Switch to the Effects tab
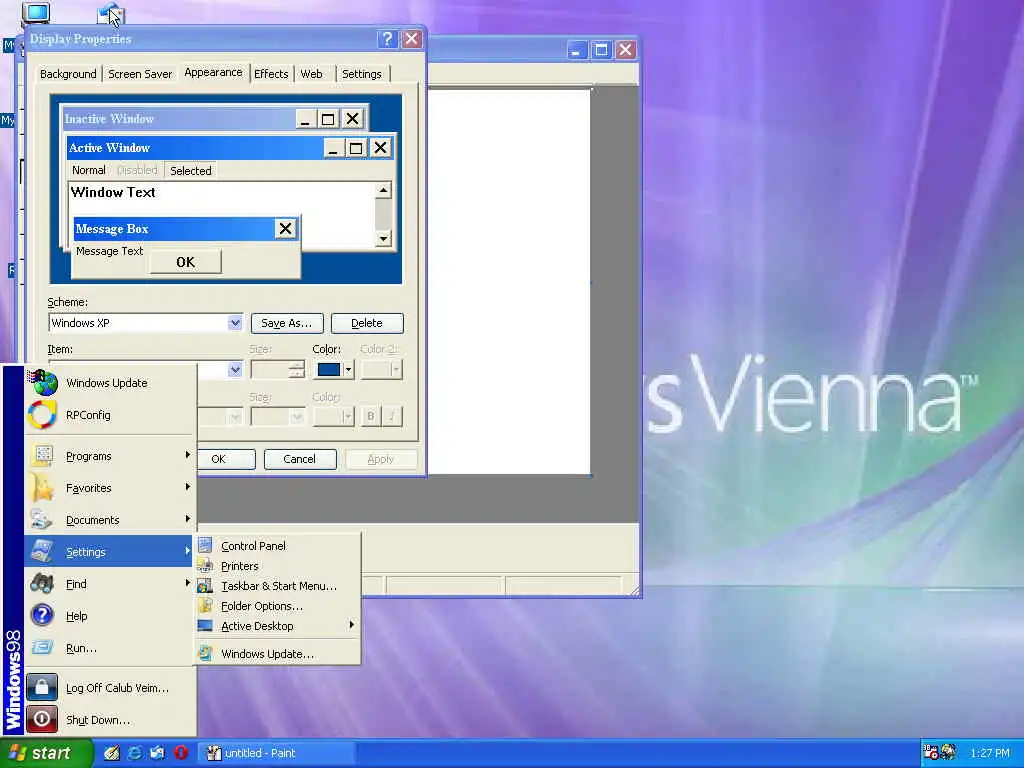The image size is (1024, 768). click(272, 74)
